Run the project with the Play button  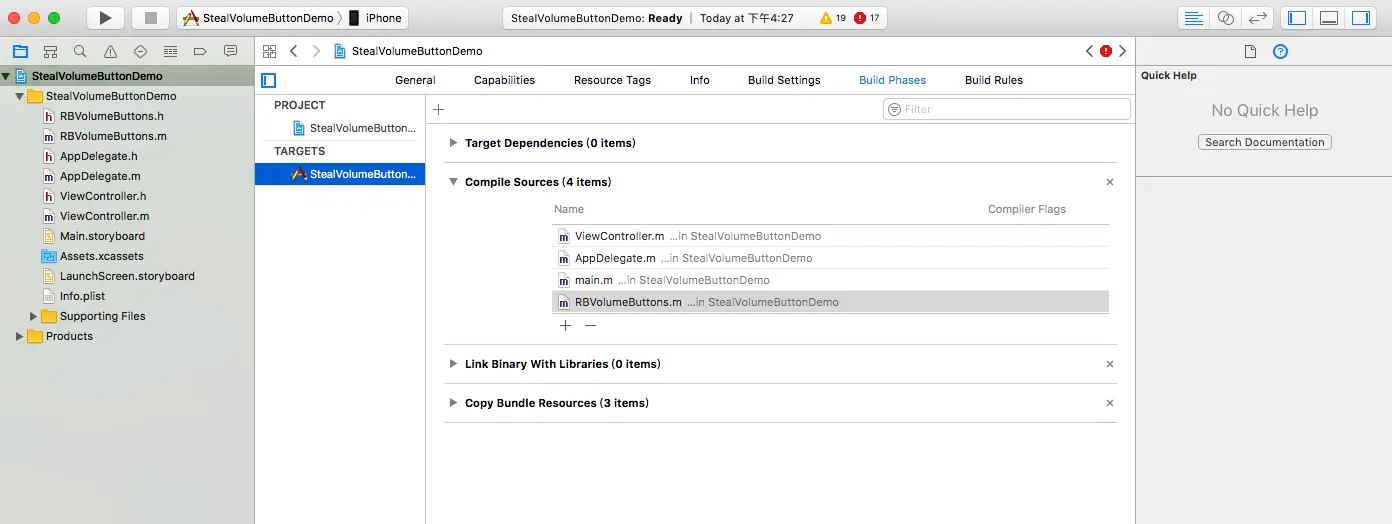pos(105,18)
